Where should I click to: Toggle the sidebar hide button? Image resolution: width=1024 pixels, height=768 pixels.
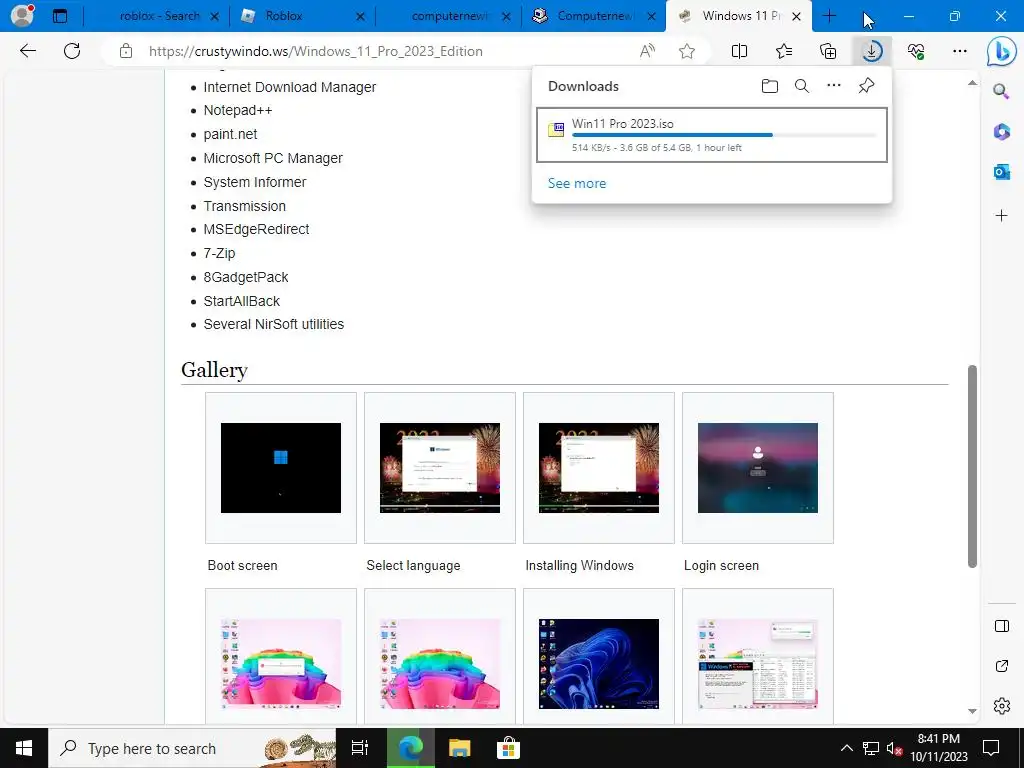(x=1001, y=626)
